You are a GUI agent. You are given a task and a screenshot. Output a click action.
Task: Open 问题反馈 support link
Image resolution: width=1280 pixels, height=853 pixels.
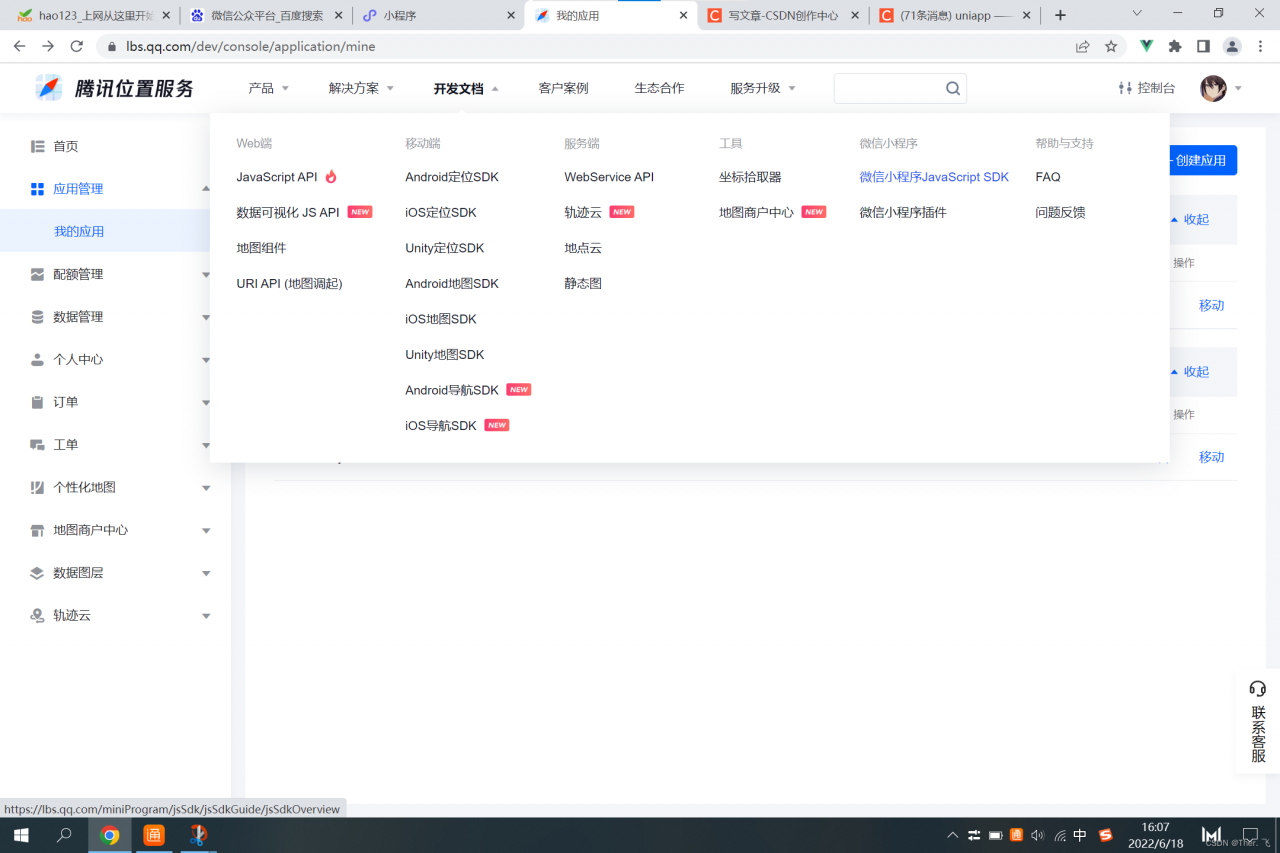pyautogui.click(x=1060, y=212)
